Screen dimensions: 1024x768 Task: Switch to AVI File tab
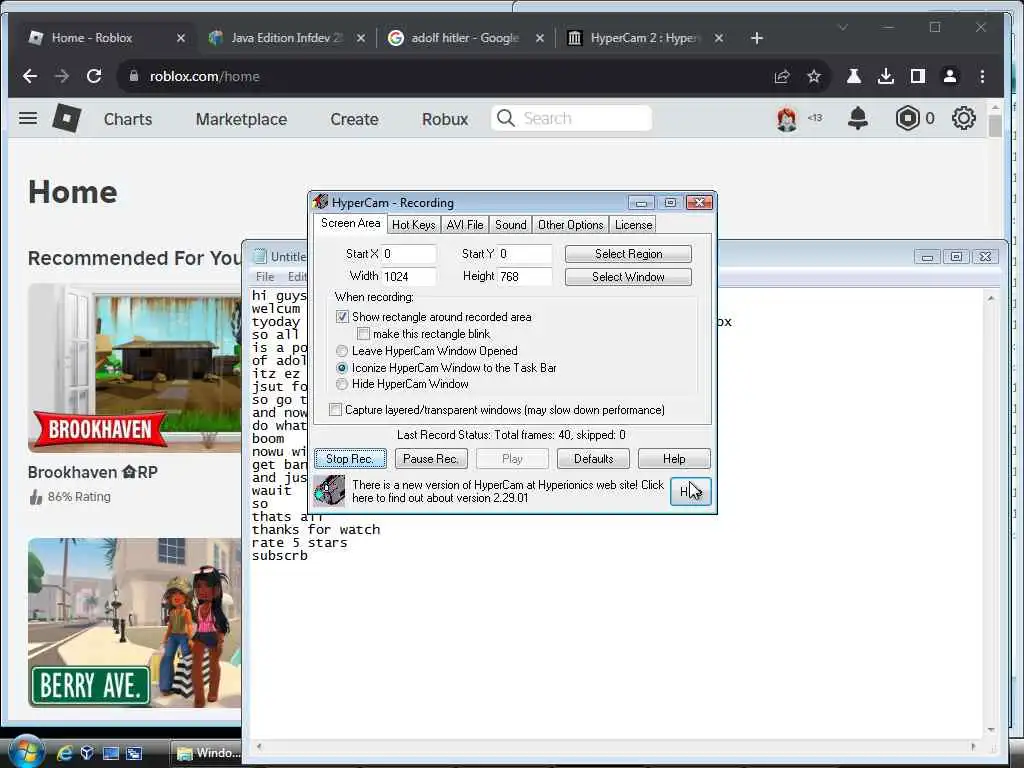click(x=465, y=225)
